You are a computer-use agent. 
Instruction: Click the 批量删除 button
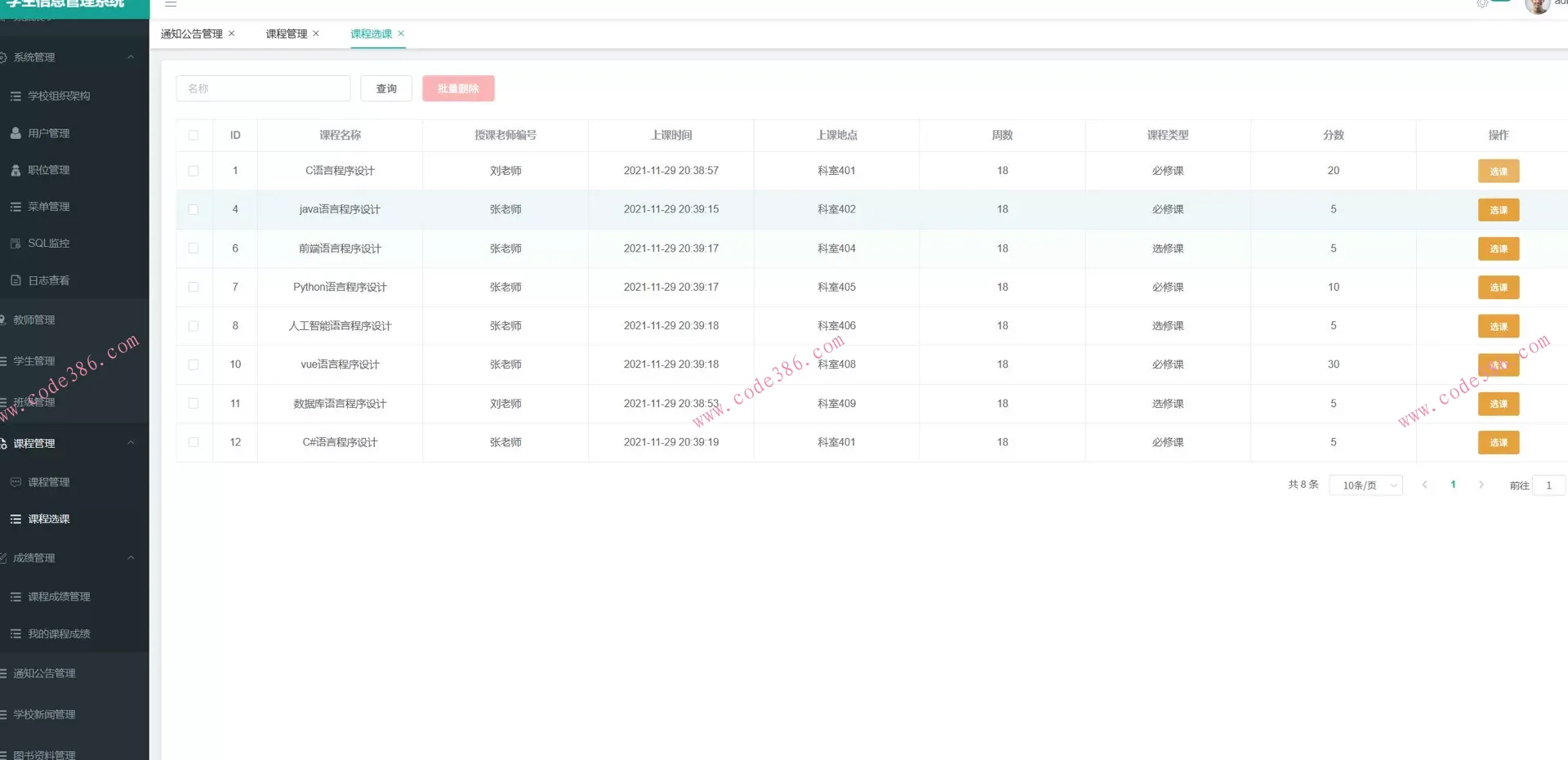point(458,88)
